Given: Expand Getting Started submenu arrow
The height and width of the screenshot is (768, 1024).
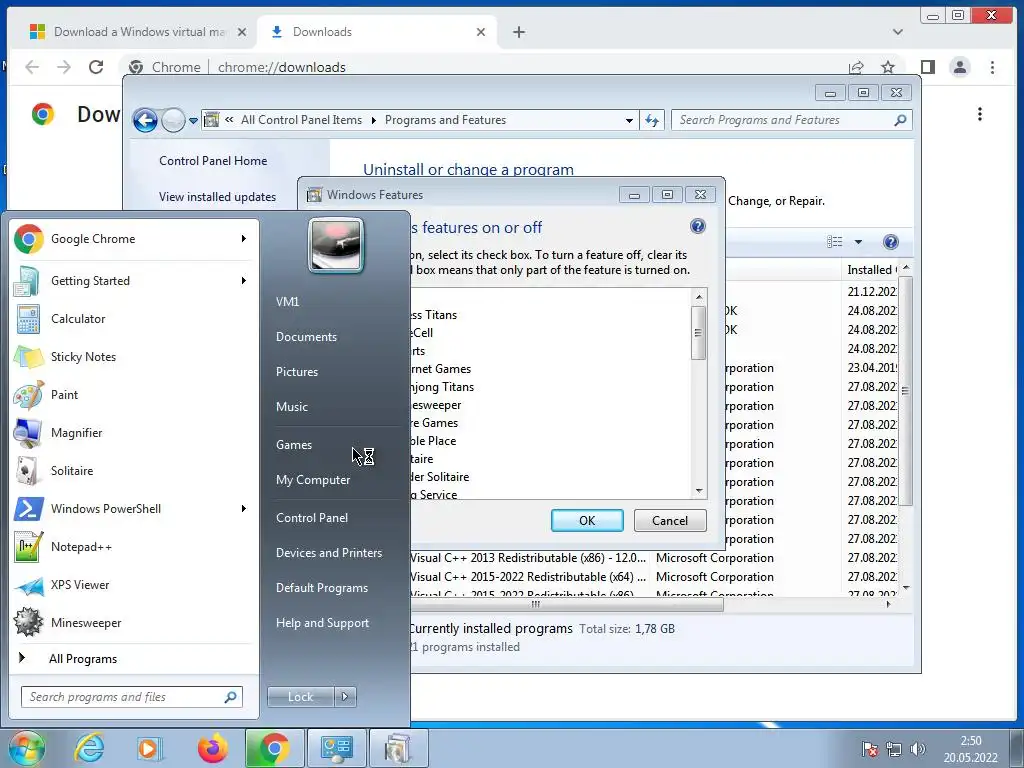Looking at the screenshot, I should [x=244, y=281].
